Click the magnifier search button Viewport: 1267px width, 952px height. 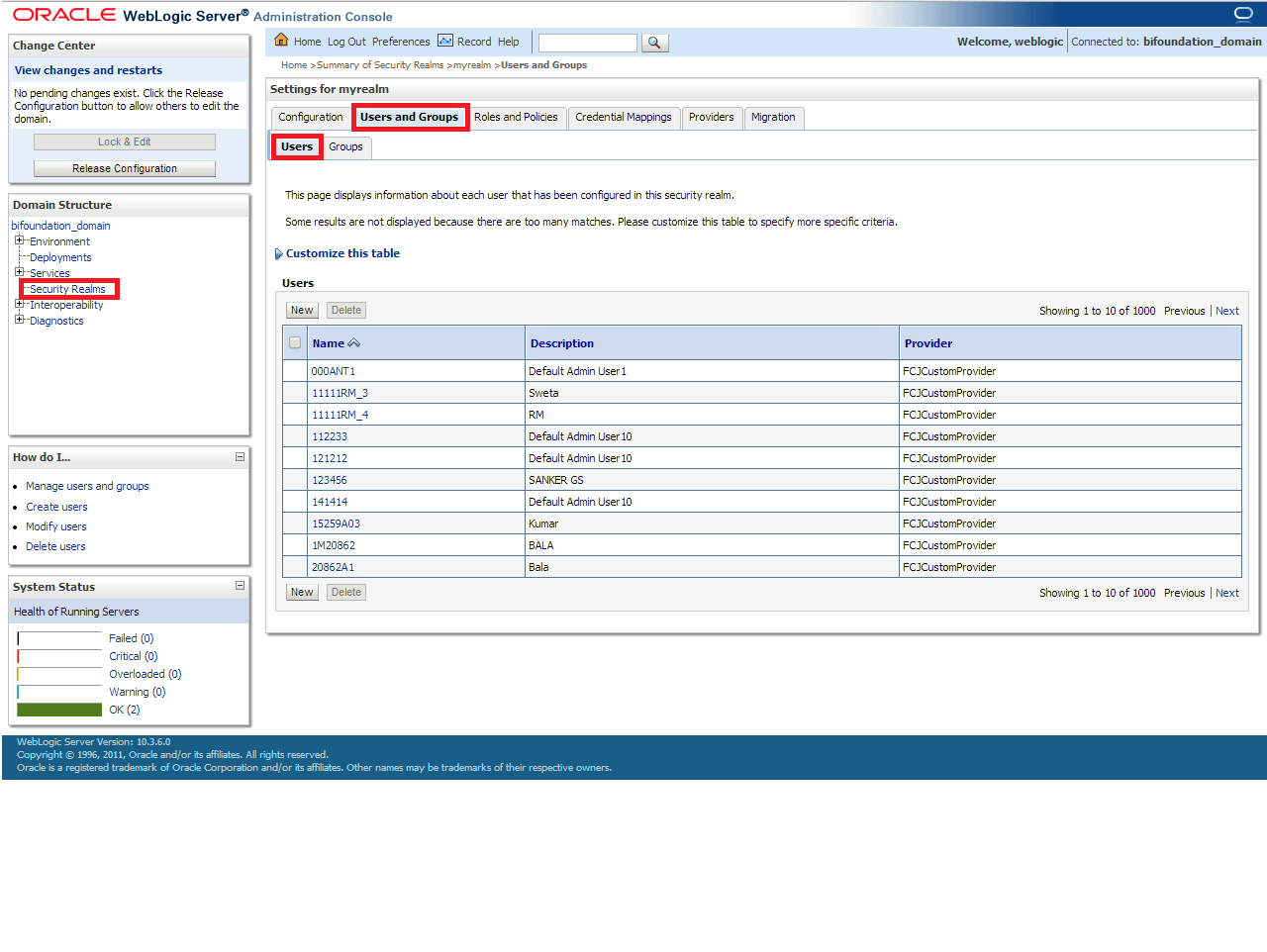coord(654,43)
